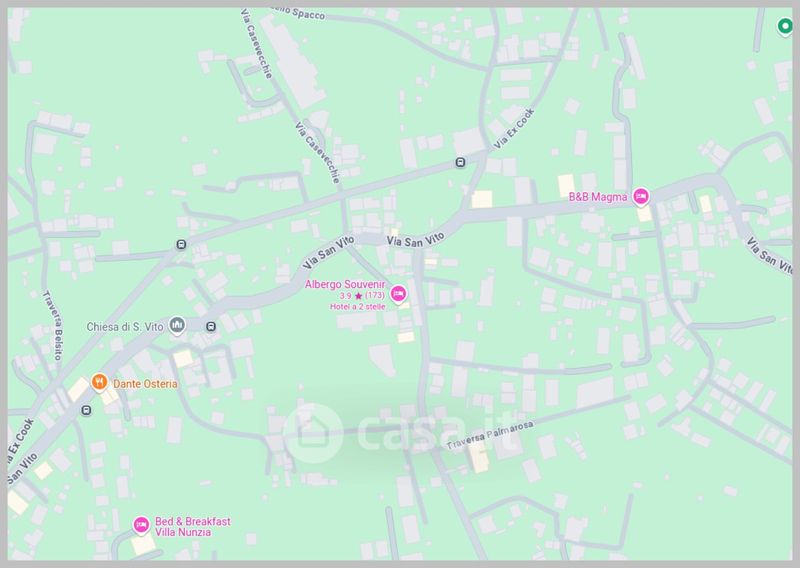Viewport: 800px width, 568px height.
Task: Click the green circular marker at top right corner
Action: tap(784, 26)
